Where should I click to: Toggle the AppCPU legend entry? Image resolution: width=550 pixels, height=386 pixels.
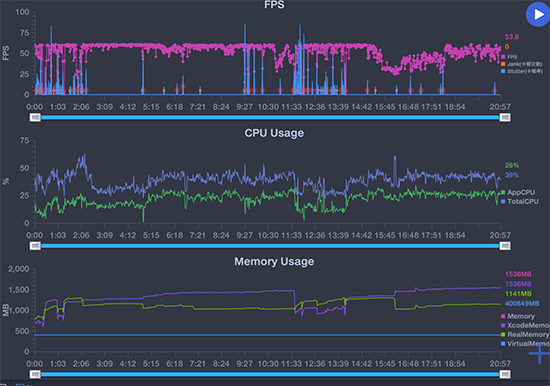coord(518,192)
